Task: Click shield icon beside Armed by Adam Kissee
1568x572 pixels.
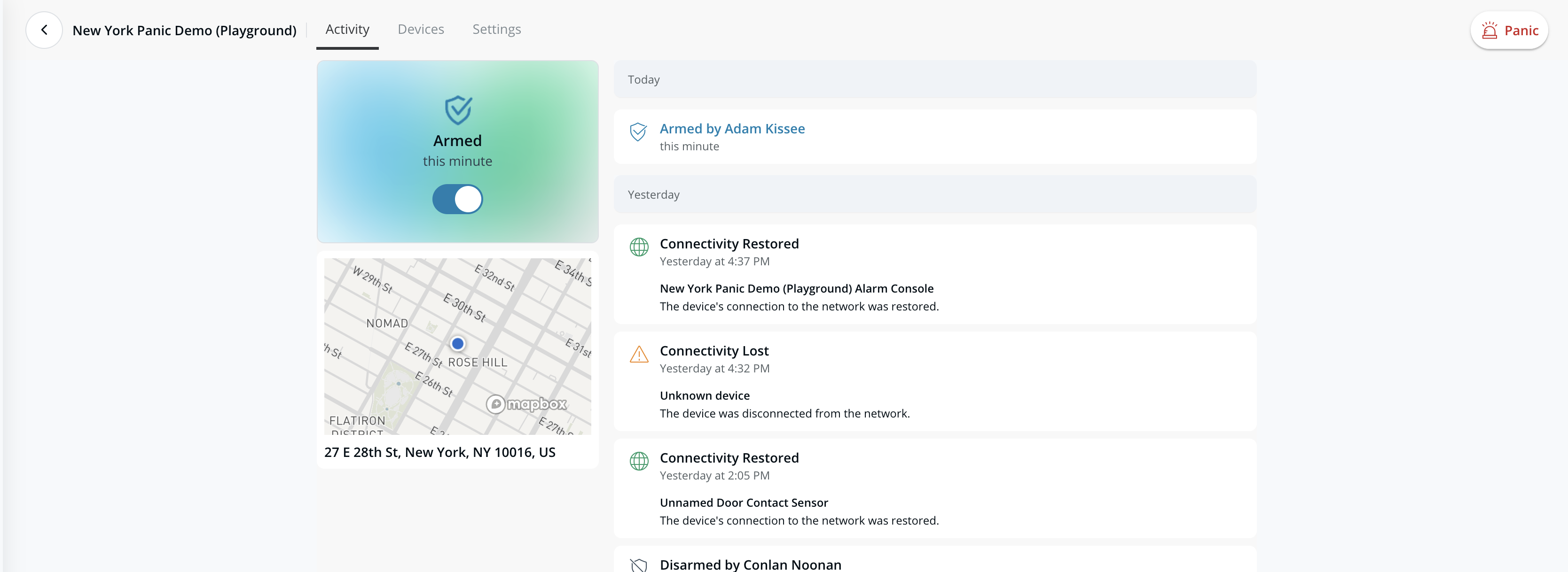Action: 638,131
